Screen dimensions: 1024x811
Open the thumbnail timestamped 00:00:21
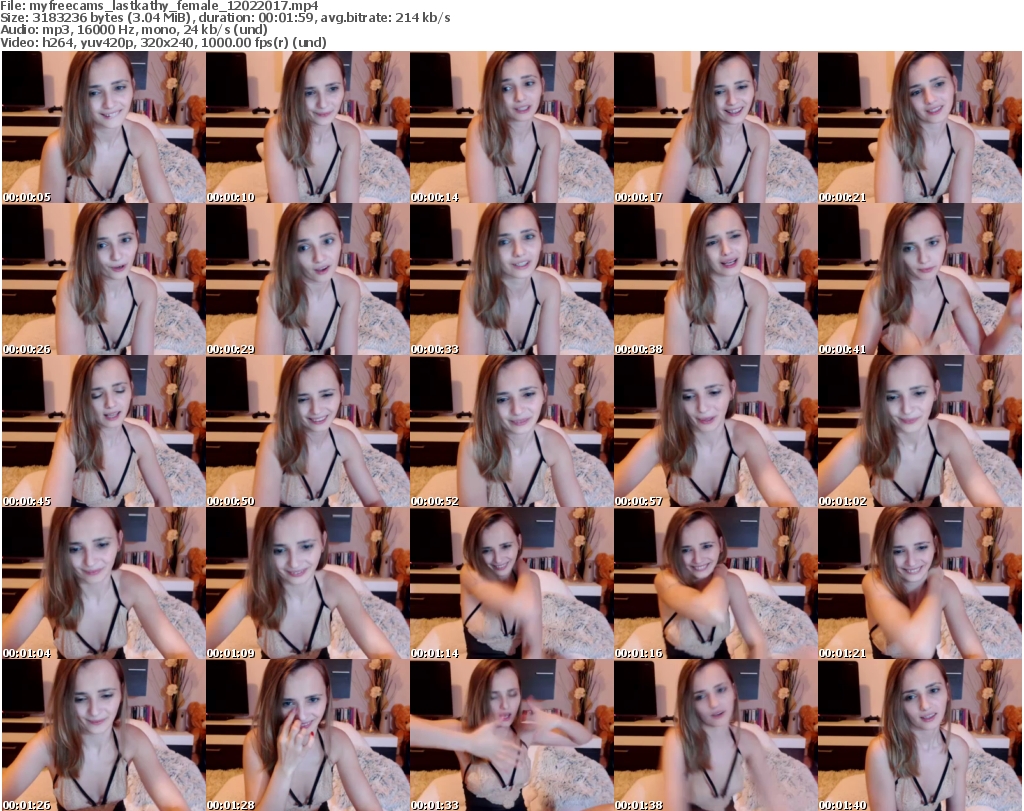click(920, 127)
